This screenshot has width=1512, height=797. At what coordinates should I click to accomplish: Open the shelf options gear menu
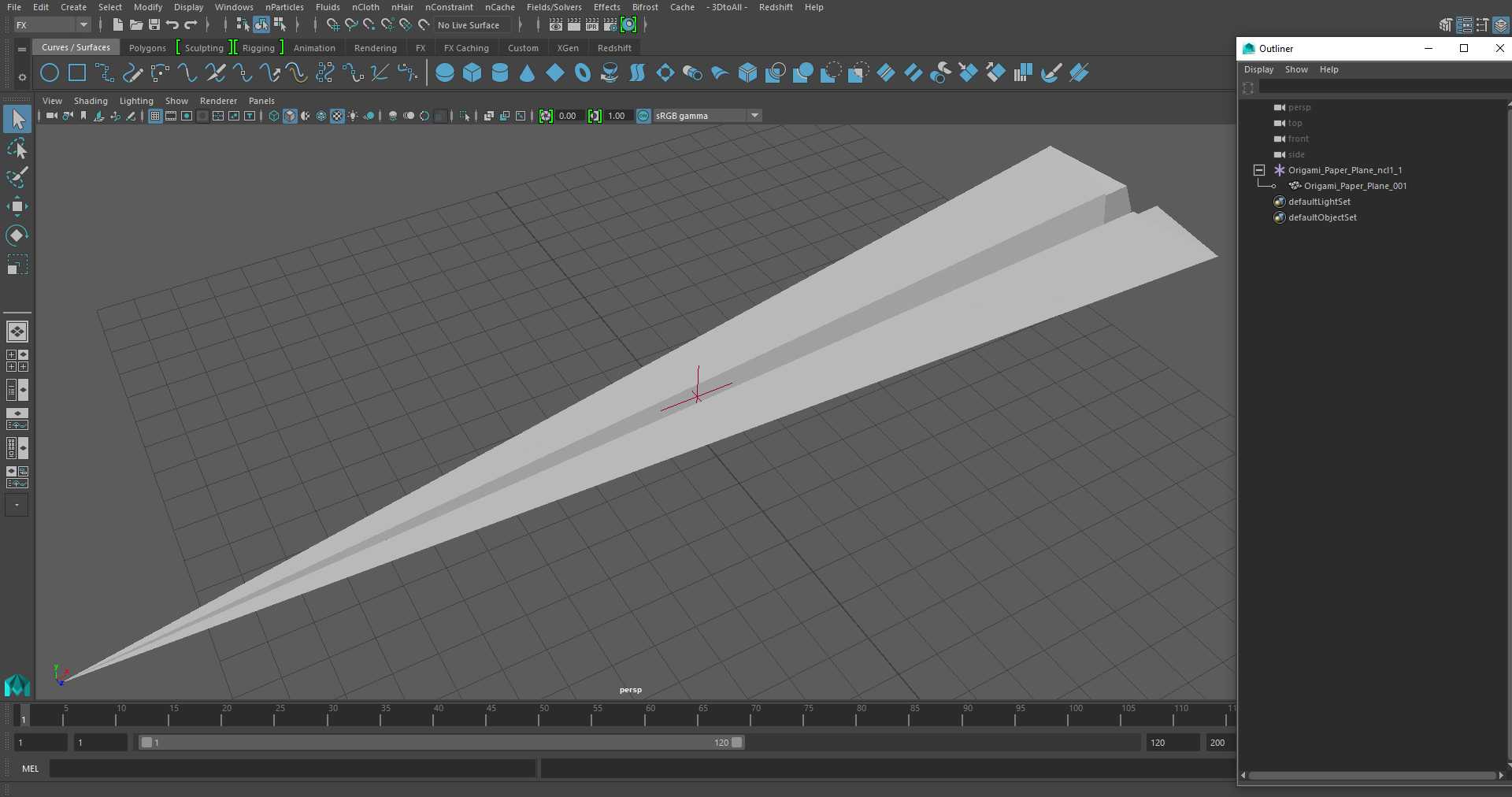point(22,77)
